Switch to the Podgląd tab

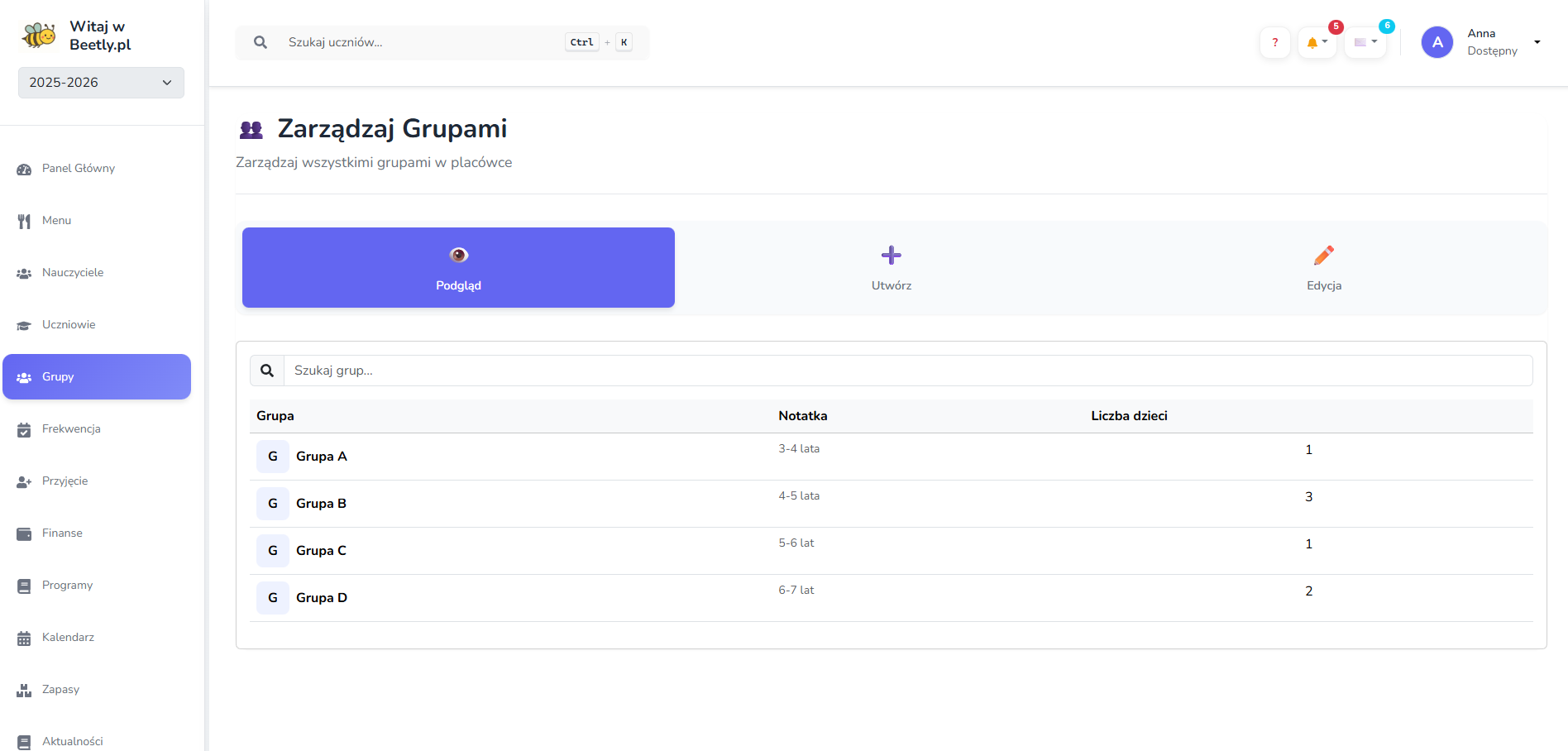pyautogui.click(x=458, y=267)
